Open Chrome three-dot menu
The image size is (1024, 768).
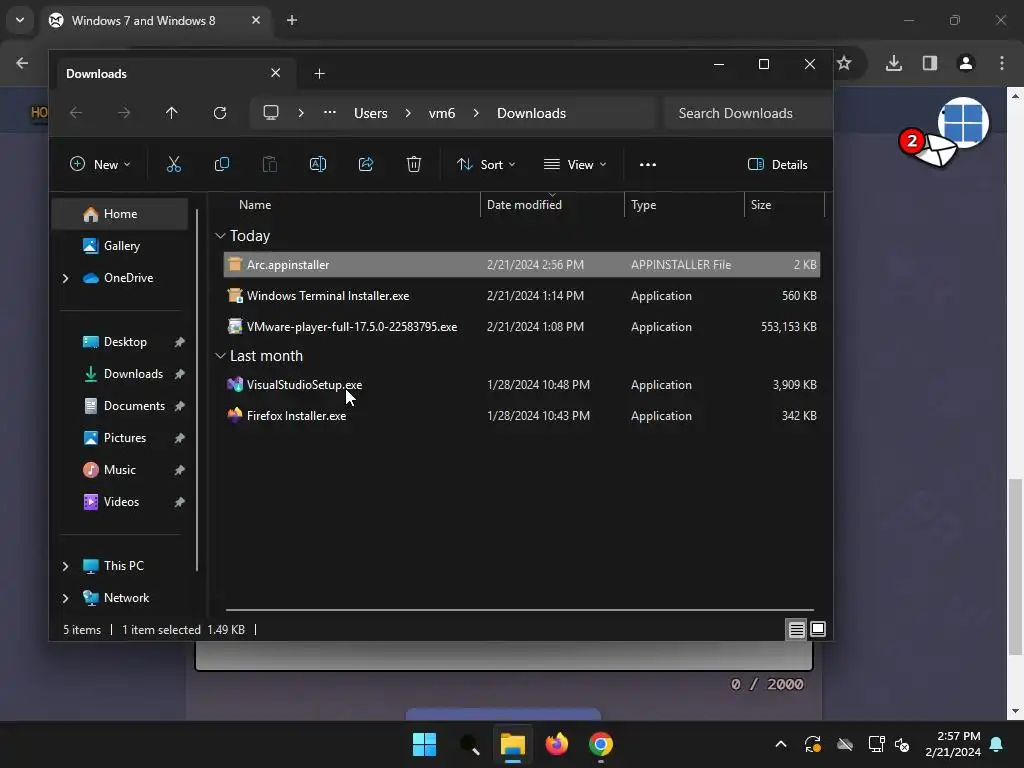(1002, 63)
